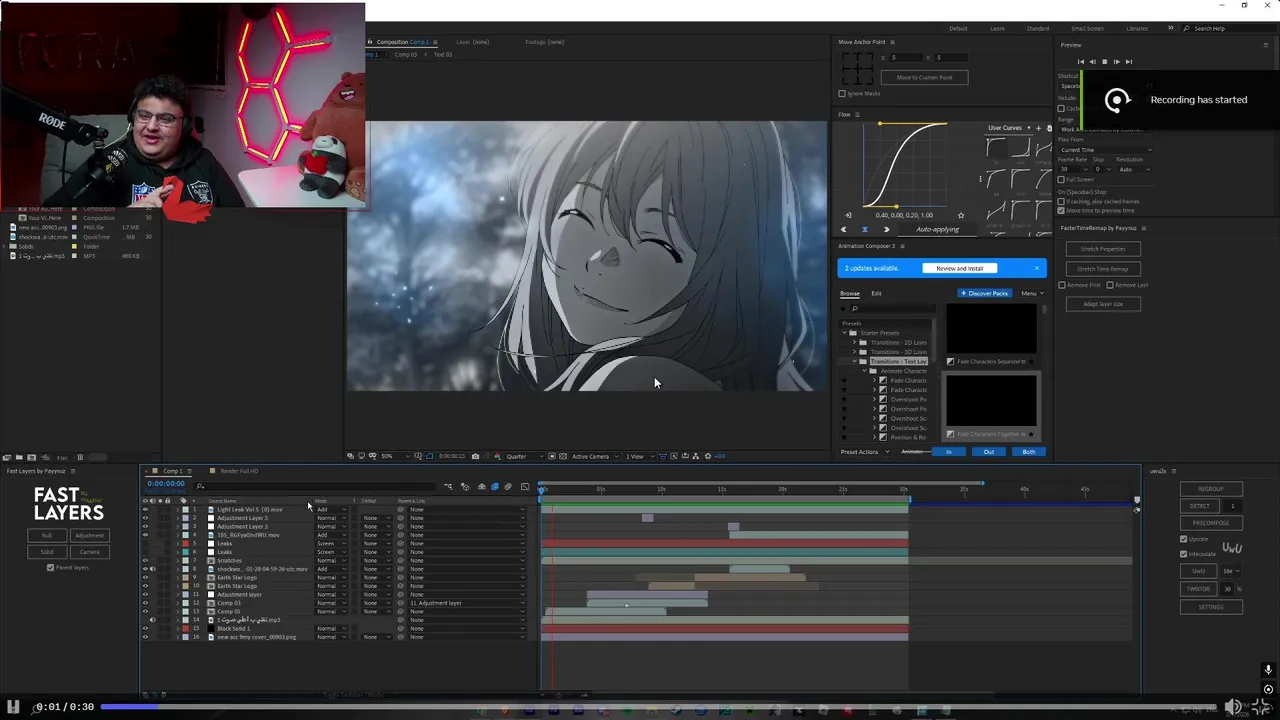
Task: Open viewer resolution Quarter dropdown
Action: [526, 456]
